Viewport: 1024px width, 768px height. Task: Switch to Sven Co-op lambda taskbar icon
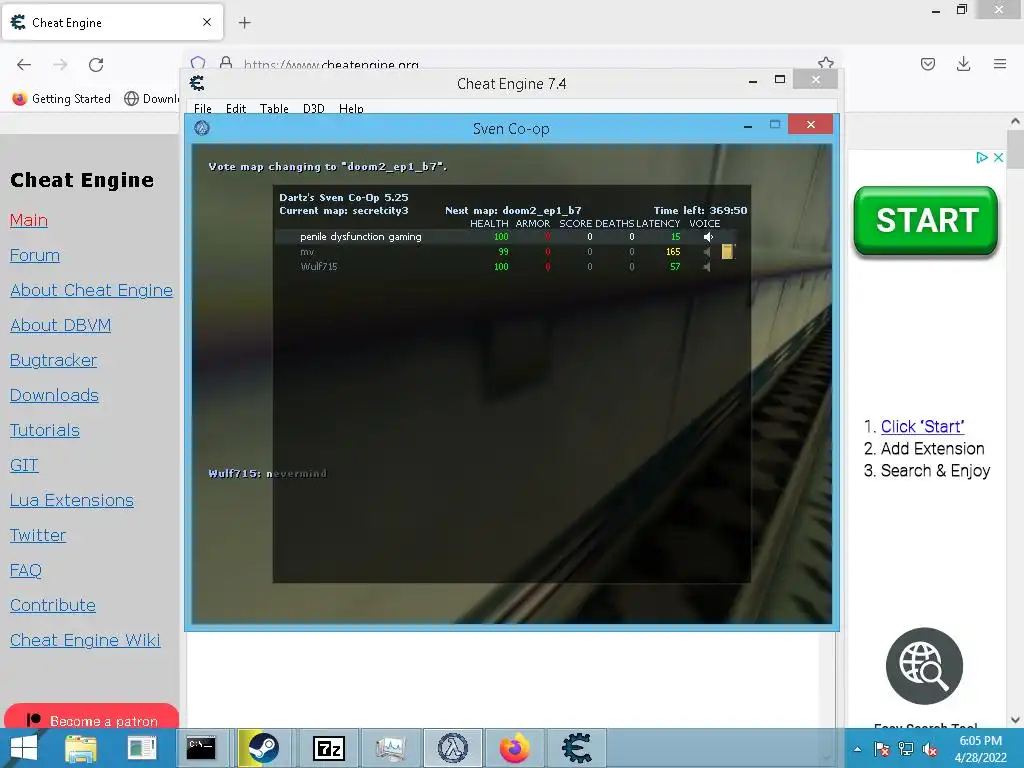point(453,748)
